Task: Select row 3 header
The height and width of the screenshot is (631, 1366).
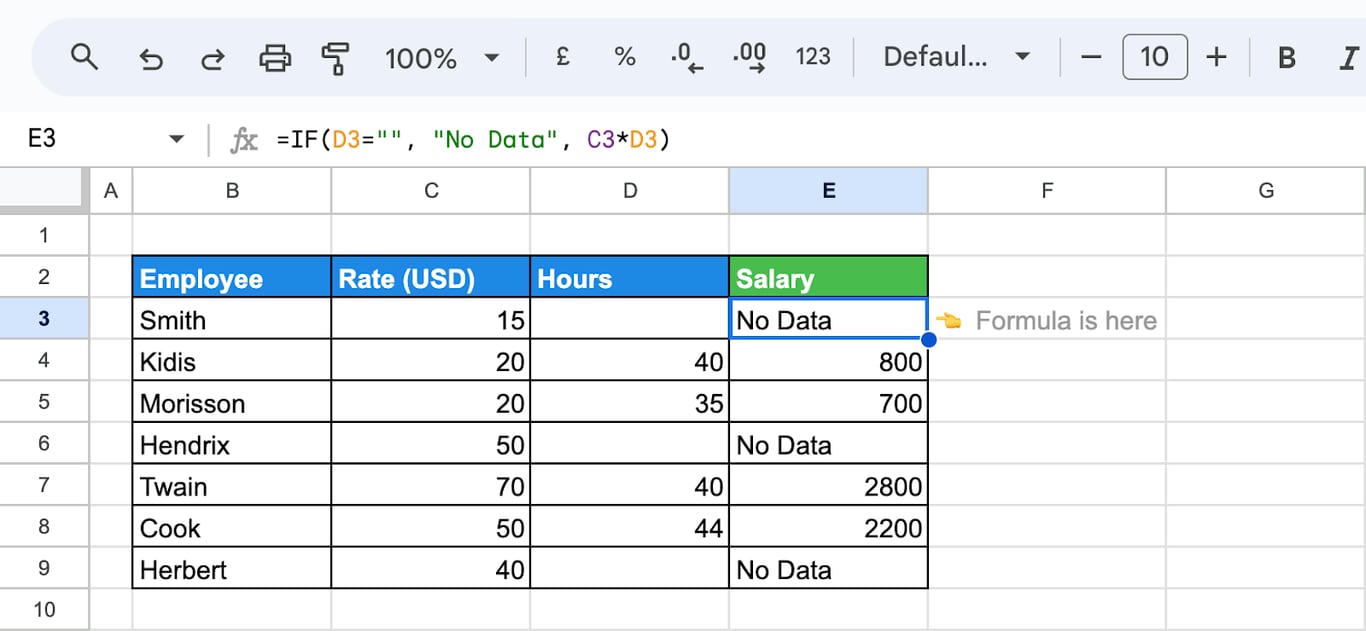Action: (44, 319)
